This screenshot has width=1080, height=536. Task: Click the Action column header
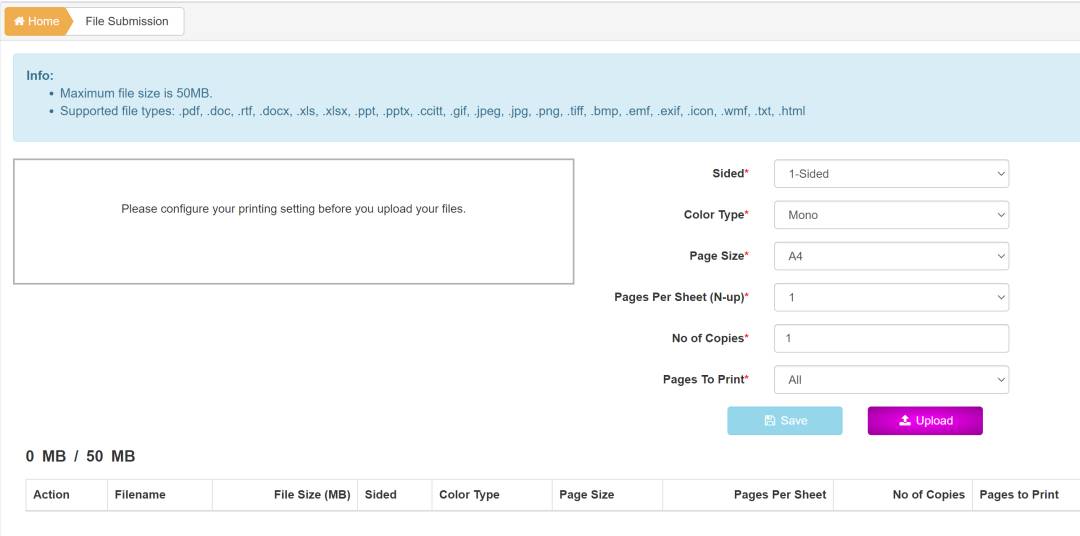pyautogui.click(x=52, y=494)
